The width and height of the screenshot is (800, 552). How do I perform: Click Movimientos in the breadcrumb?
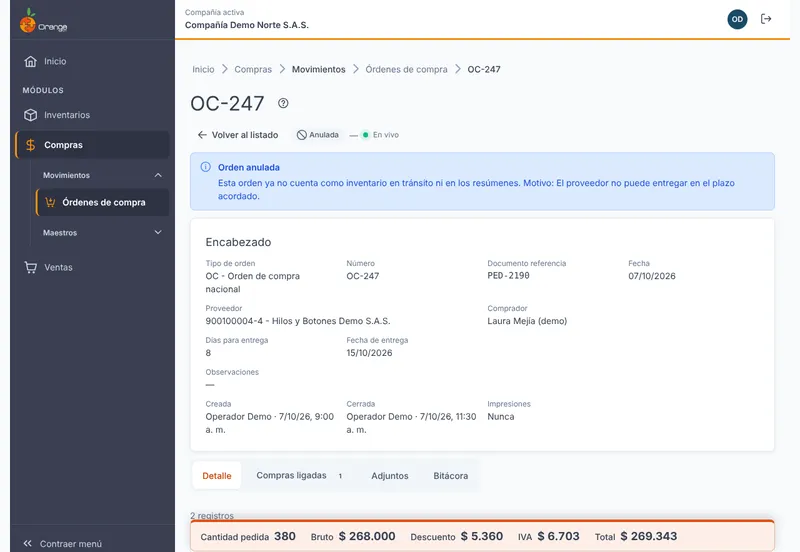[x=318, y=69]
